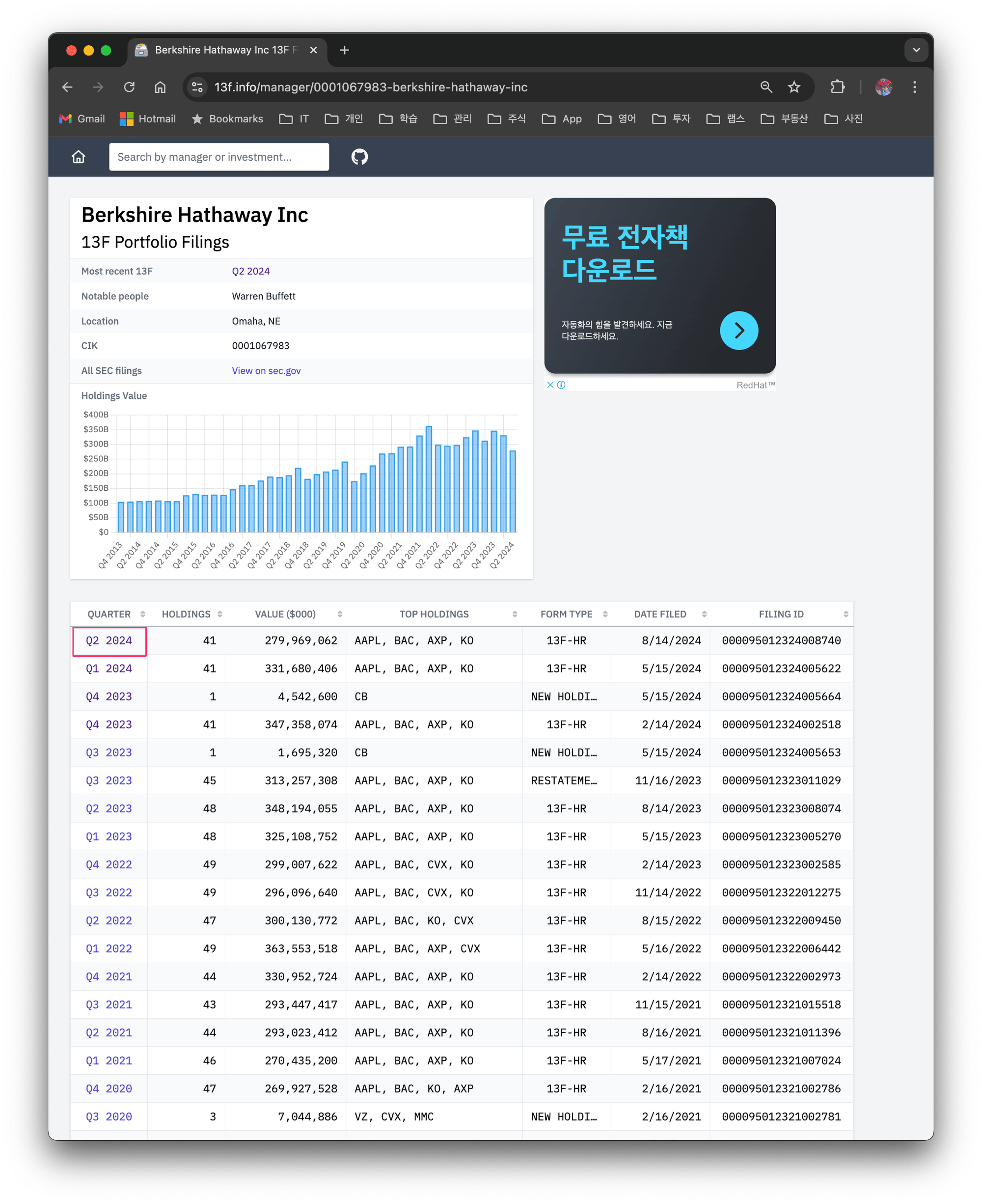This screenshot has height=1204, width=982.
Task: Sort table by VALUE ($000) column
Action: tap(285, 614)
